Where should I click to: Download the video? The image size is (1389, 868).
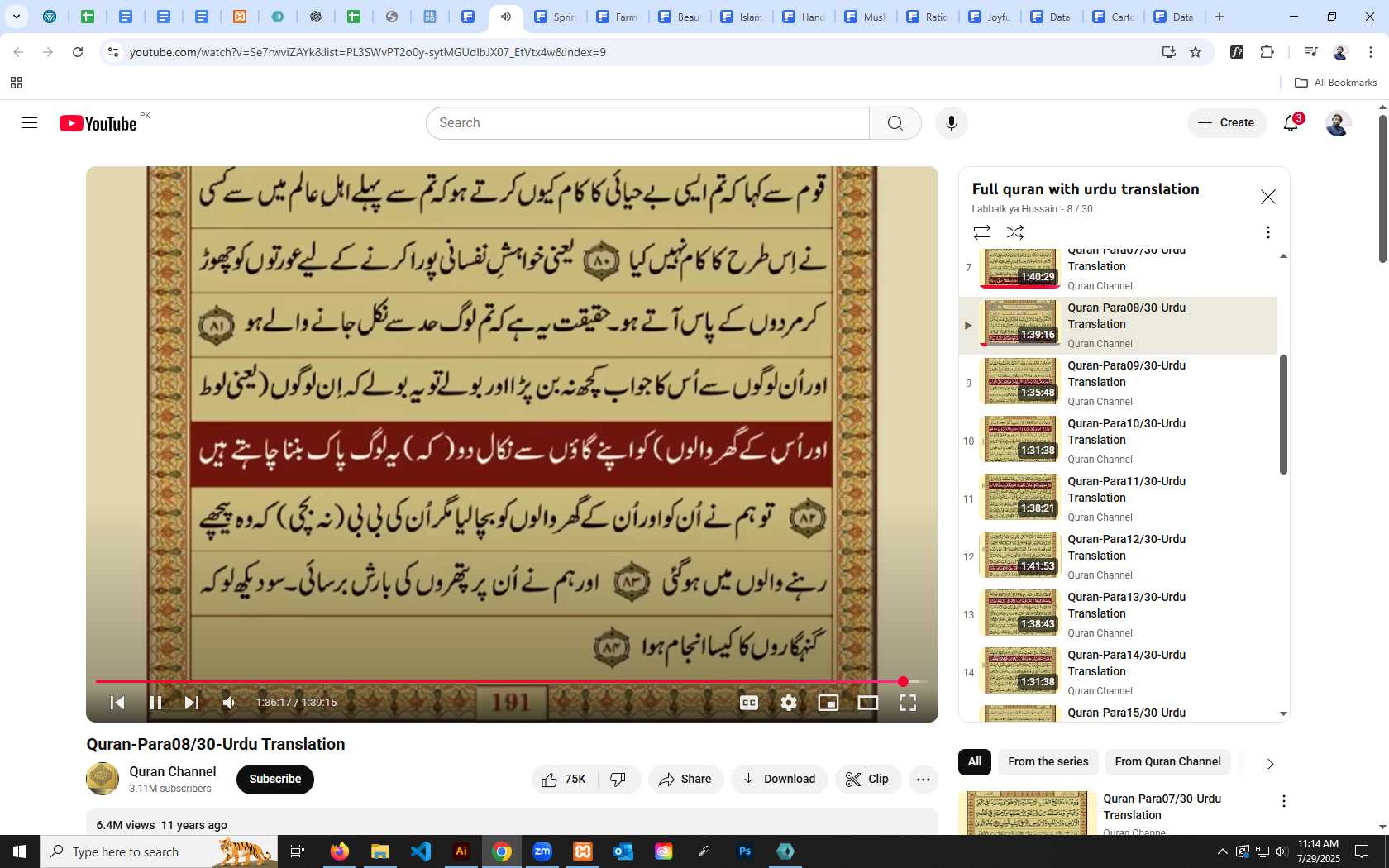pos(779,780)
